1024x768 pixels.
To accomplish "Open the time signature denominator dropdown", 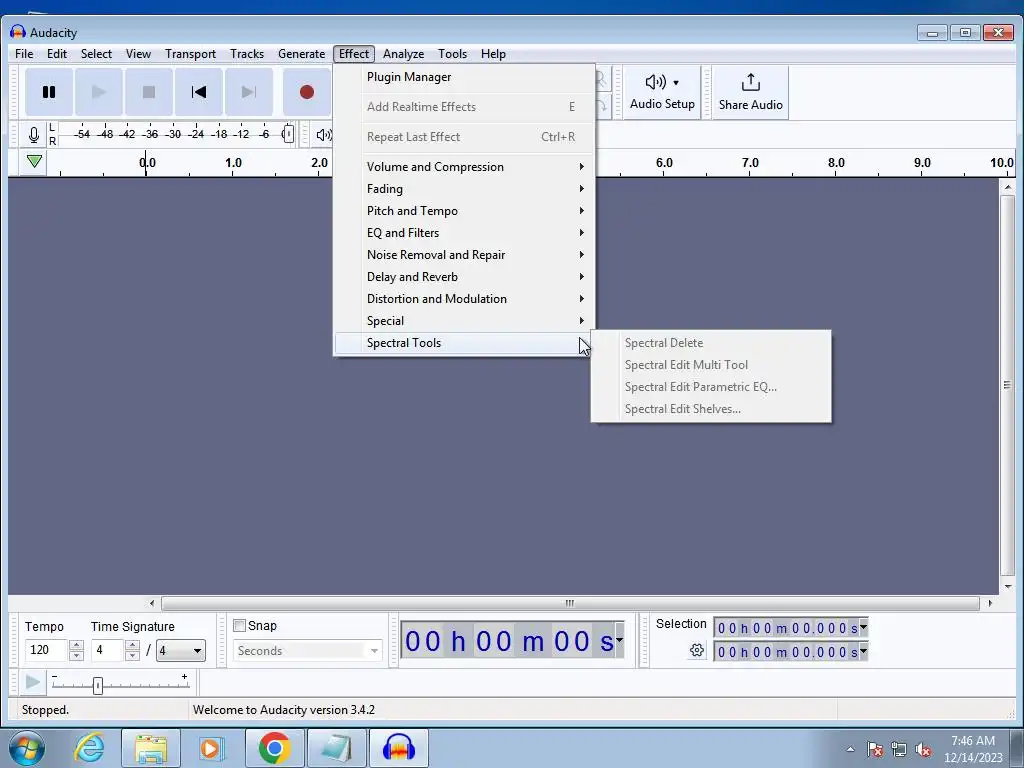I will (x=180, y=650).
